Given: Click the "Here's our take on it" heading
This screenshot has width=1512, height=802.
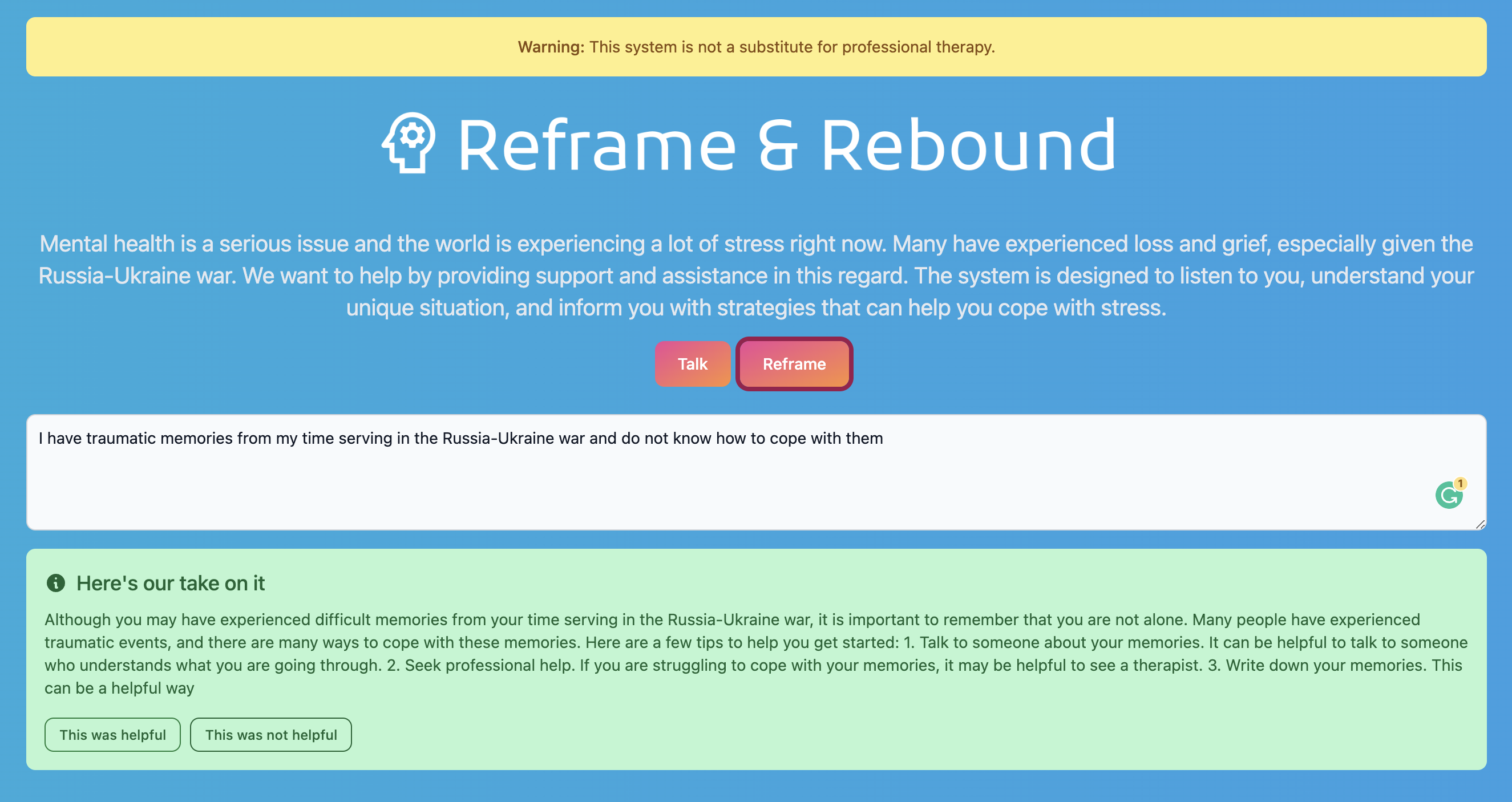Looking at the screenshot, I should coord(170,583).
